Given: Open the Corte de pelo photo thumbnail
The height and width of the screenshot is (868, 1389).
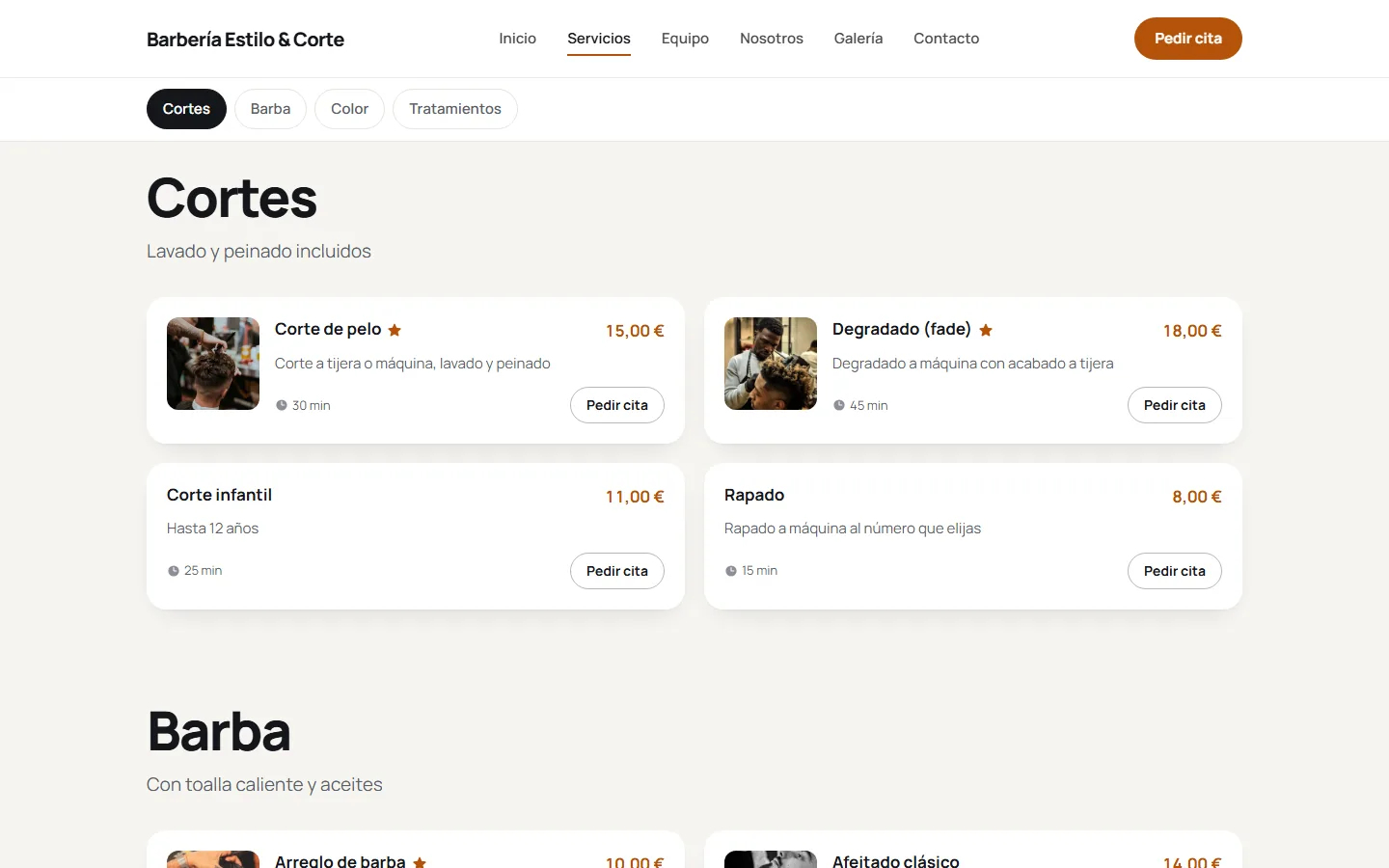Looking at the screenshot, I should [x=213, y=364].
